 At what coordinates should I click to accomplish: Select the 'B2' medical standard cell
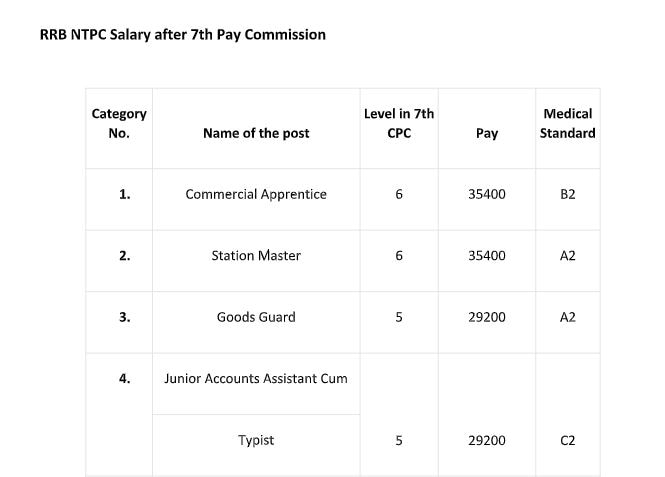point(568,194)
